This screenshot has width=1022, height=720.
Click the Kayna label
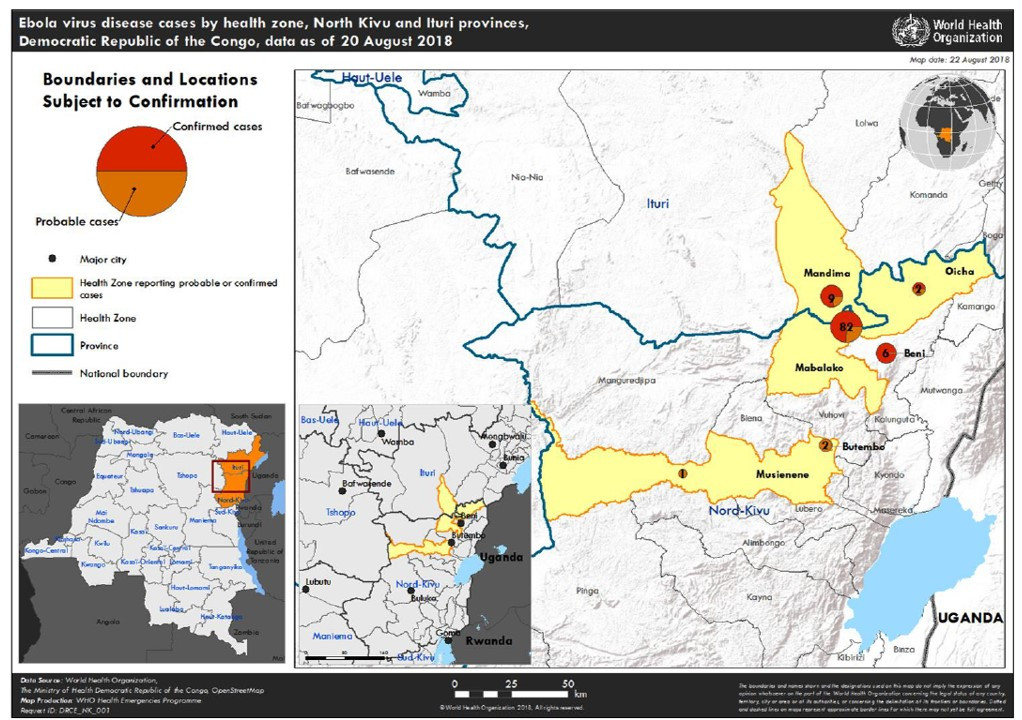click(x=759, y=596)
